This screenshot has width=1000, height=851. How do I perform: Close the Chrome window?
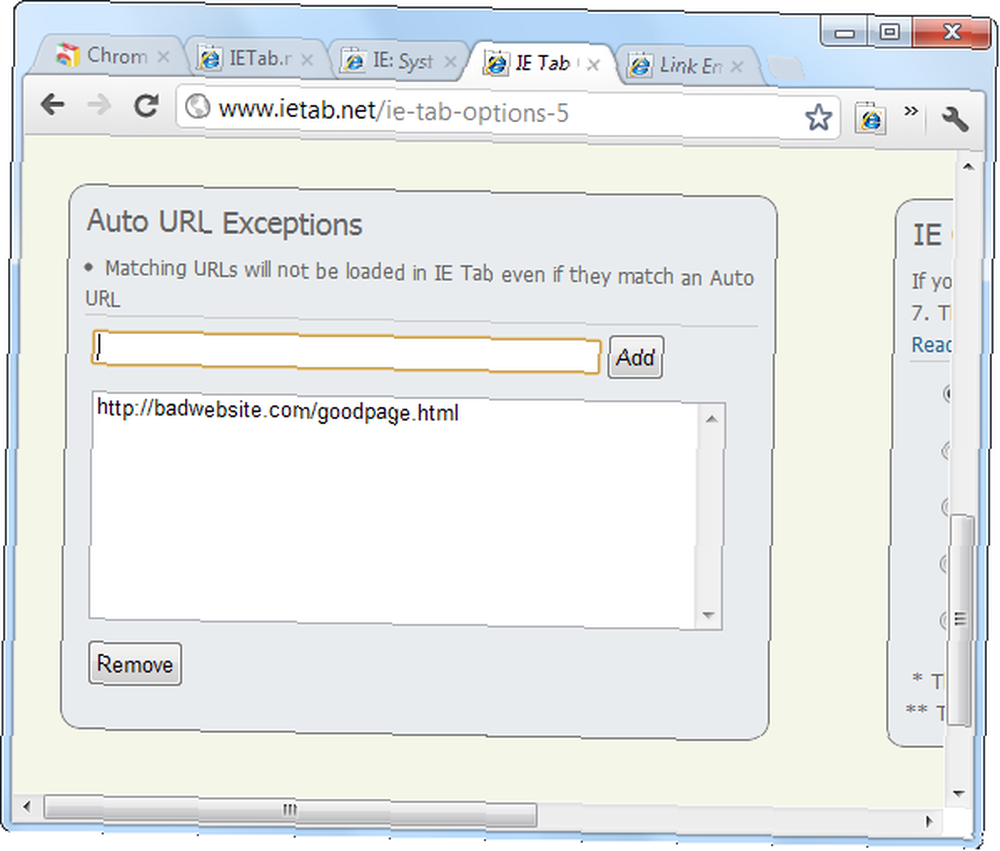pos(951,31)
